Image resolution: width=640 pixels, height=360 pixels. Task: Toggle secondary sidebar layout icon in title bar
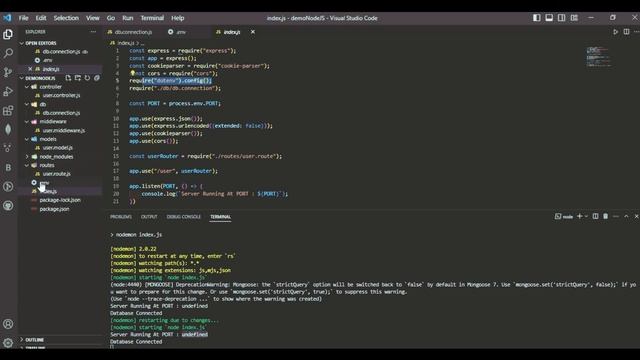point(562,18)
